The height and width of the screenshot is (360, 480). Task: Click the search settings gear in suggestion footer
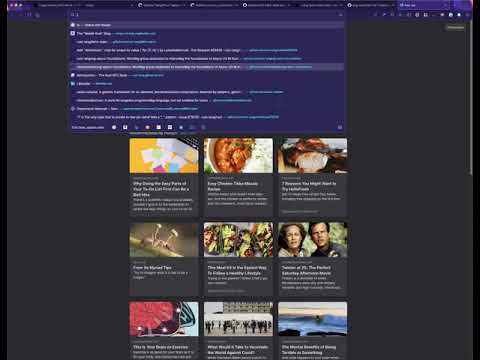340,127
